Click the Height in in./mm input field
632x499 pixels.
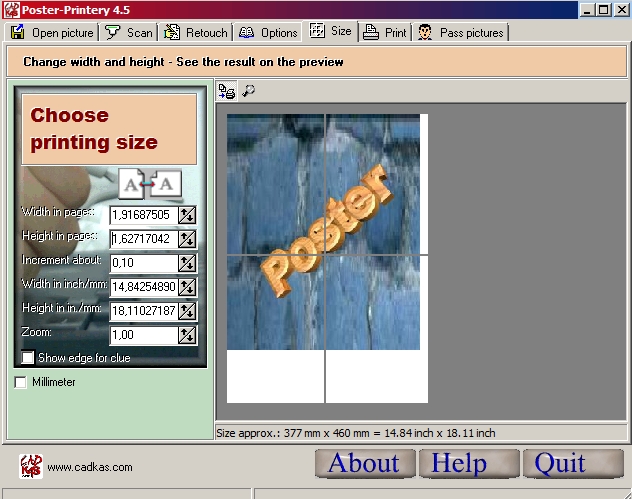(143, 311)
